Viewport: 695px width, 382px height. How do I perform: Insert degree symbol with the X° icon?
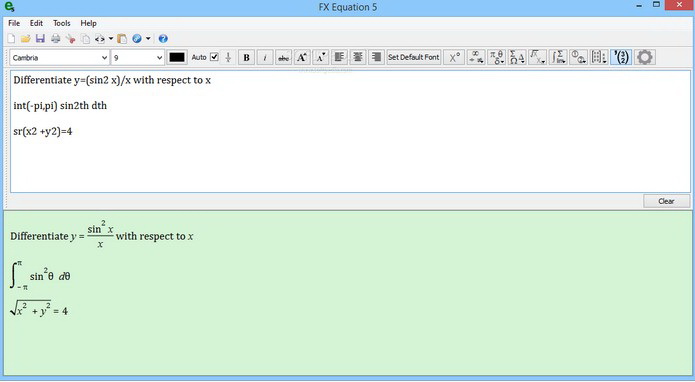pos(455,58)
